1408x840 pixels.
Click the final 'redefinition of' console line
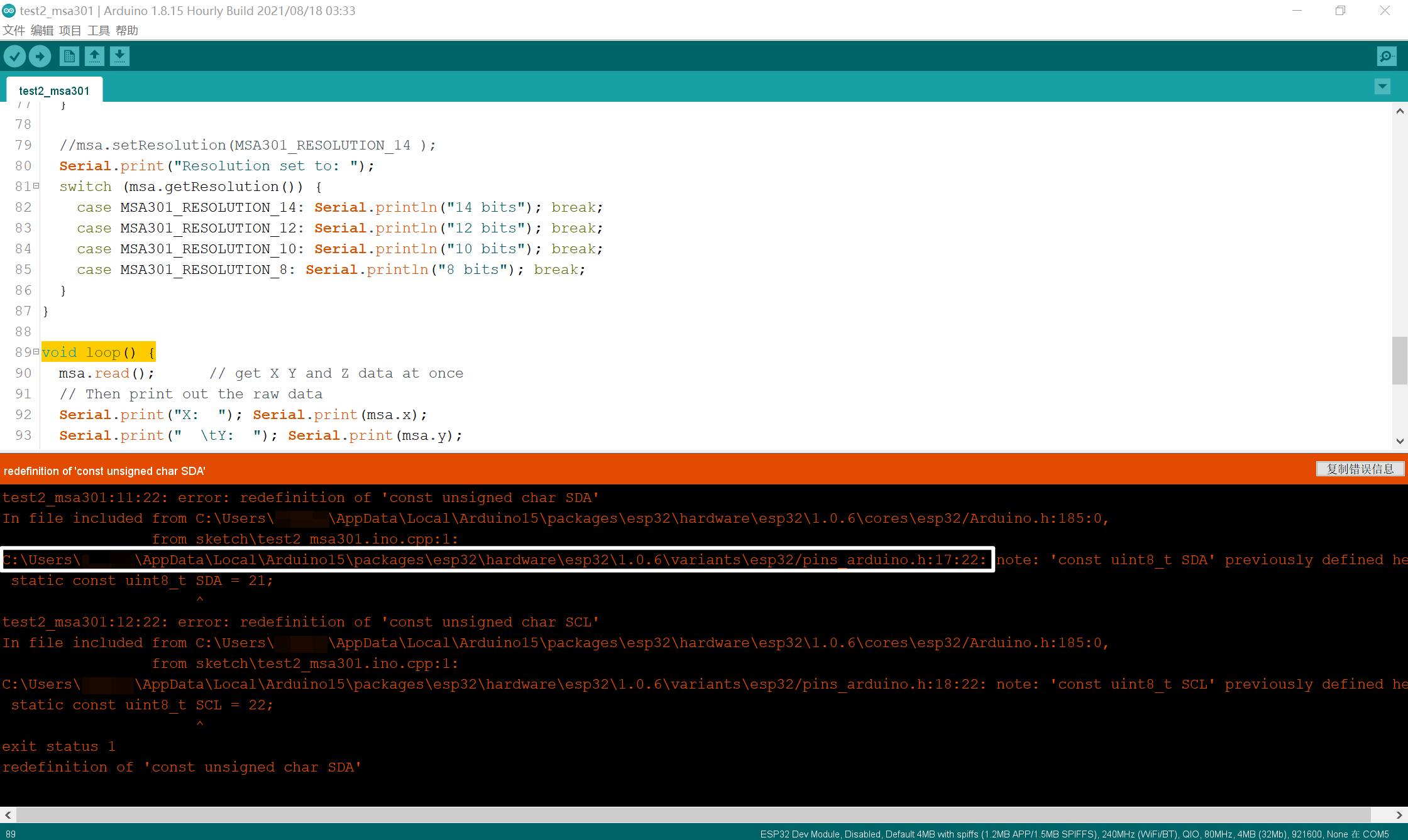pyautogui.click(x=182, y=767)
